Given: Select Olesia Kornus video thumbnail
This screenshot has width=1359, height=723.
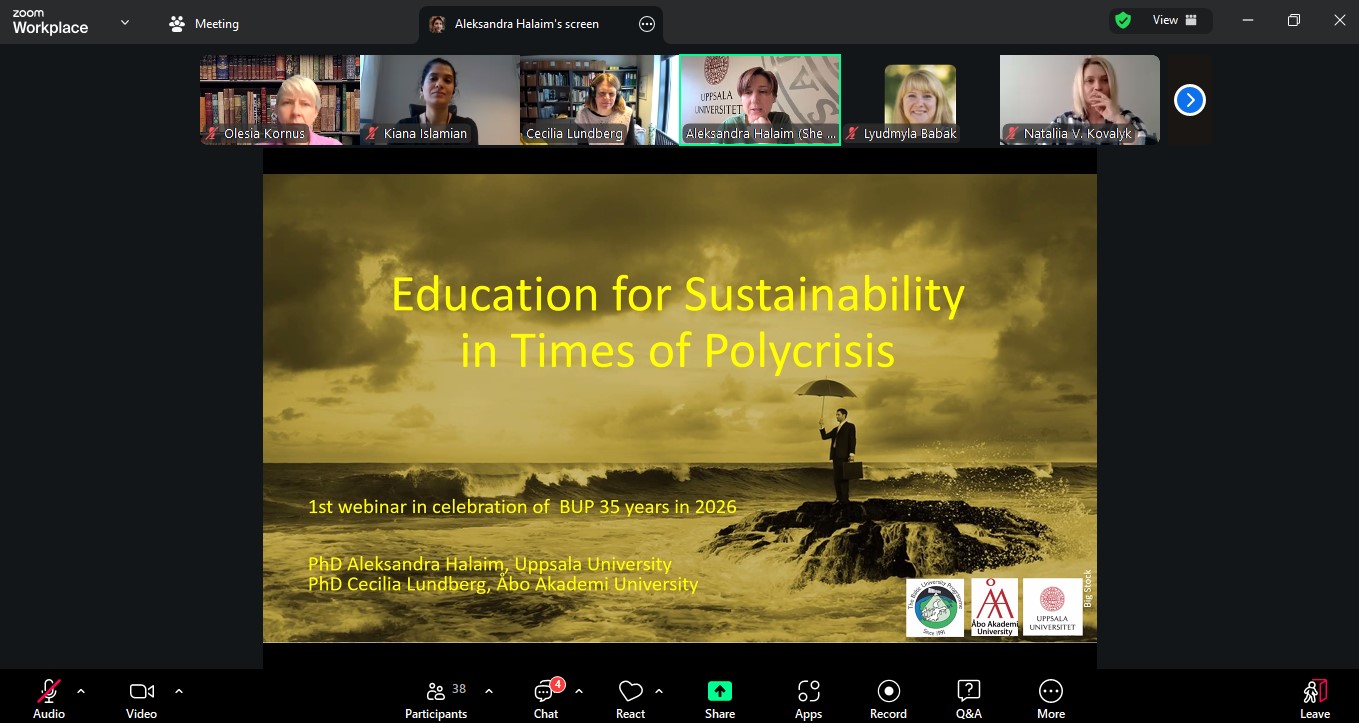Looking at the screenshot, I should (279, 100).
